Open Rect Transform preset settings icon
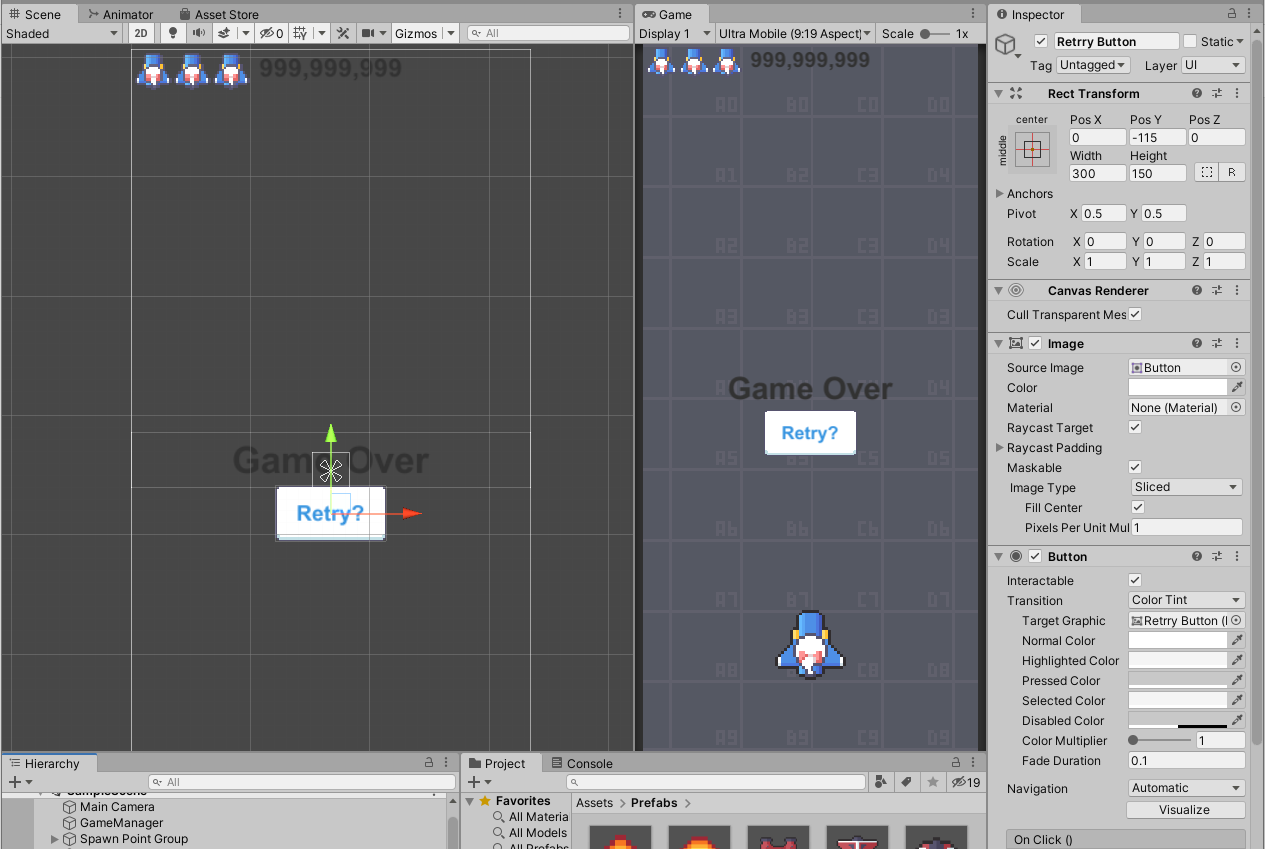Screen dimensions: 1265x849 click(1217, 93)
